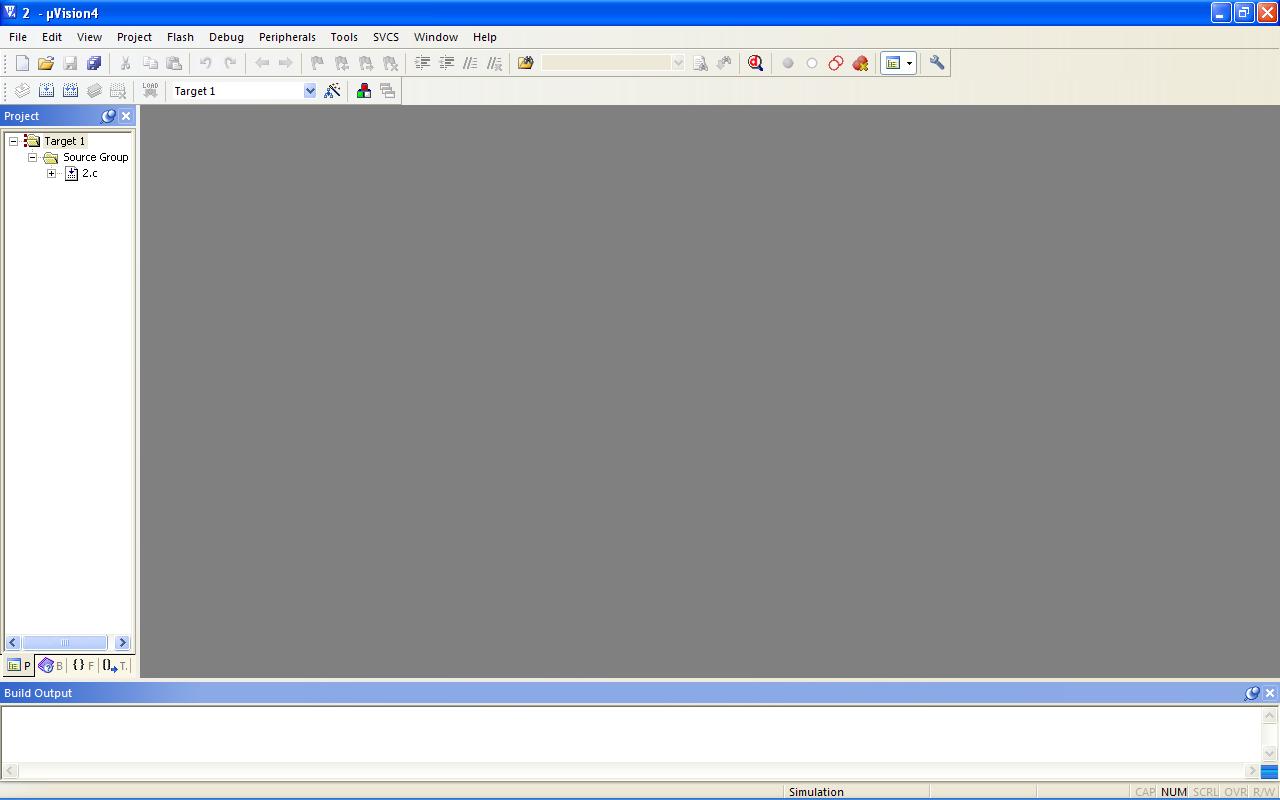
Task: Click the Insert/Remove Breakpoint icon
Action: 788,63
